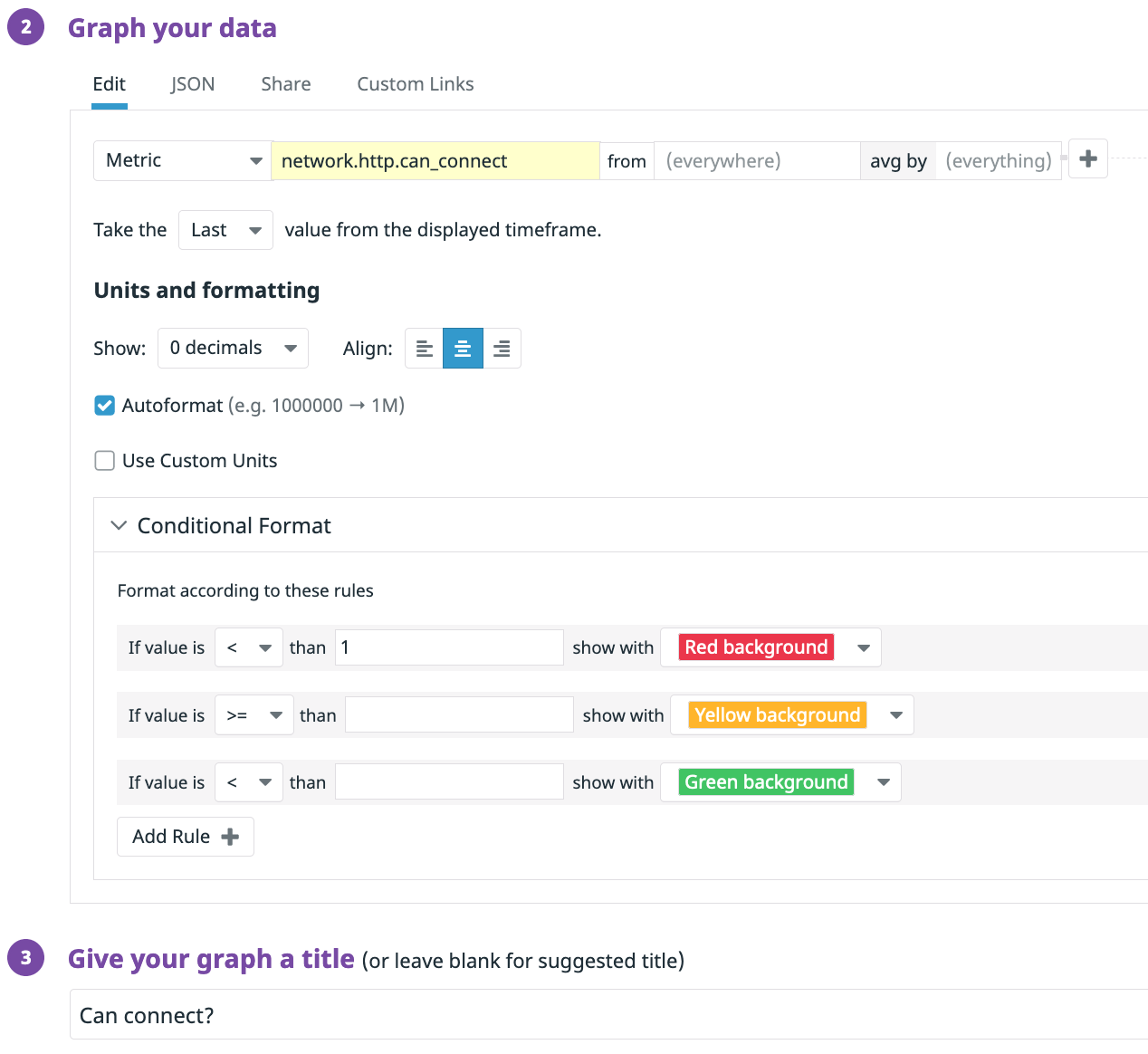The width and height of the screenshot is (1148, 1054).
Task: Select center alignment icon
Action: pos(463,349)
